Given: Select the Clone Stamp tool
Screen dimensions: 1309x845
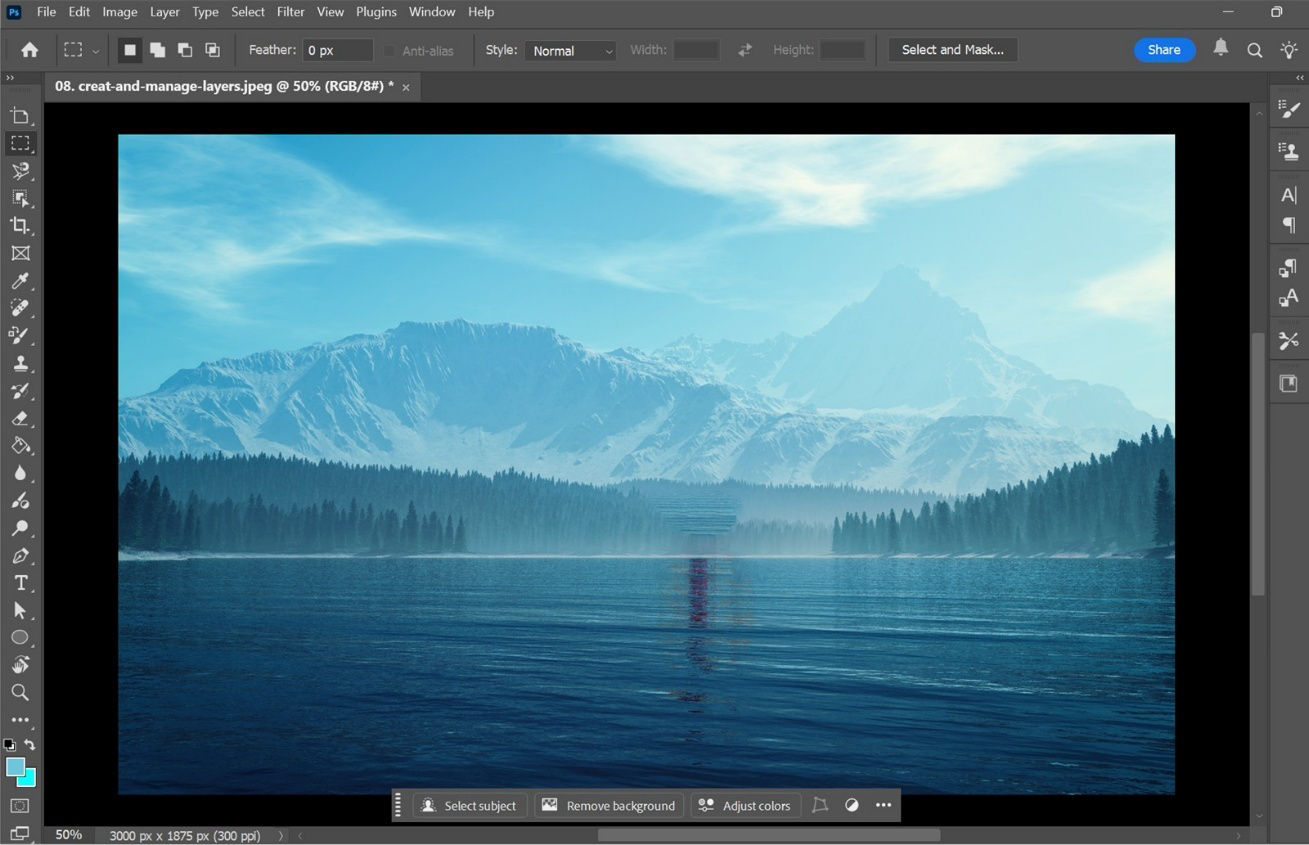Looking at the screenshot, I should coord(20,363).
